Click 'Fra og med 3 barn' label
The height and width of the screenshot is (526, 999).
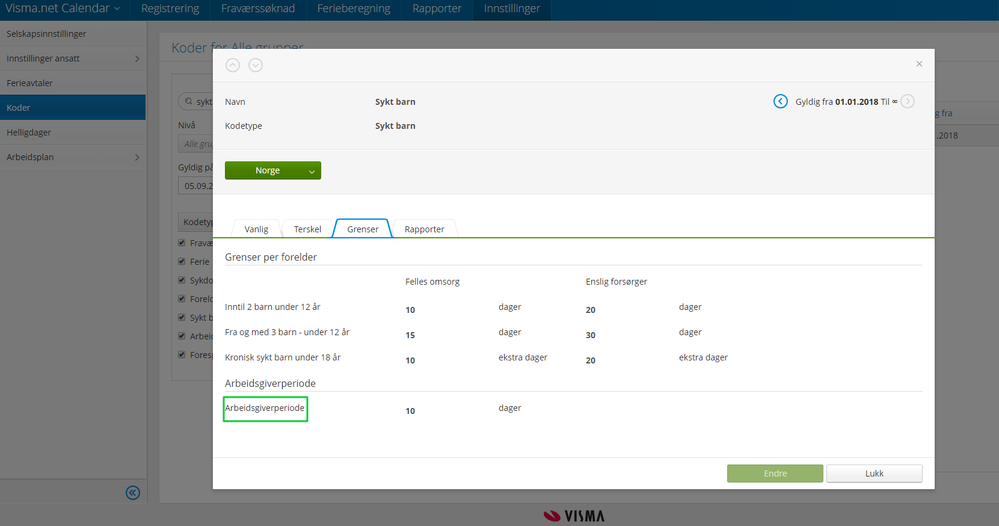tap(287, 332)
